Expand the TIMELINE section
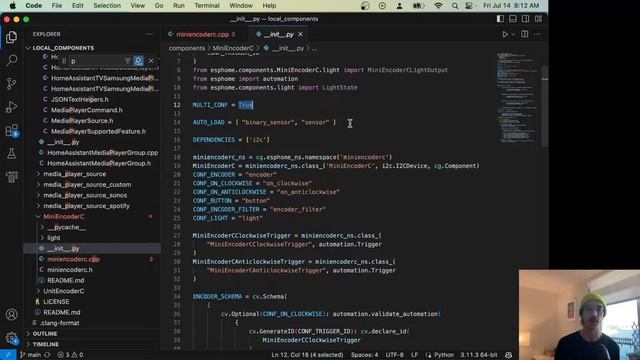This screenshot has height=360, width=640. (x=45, y=344)
